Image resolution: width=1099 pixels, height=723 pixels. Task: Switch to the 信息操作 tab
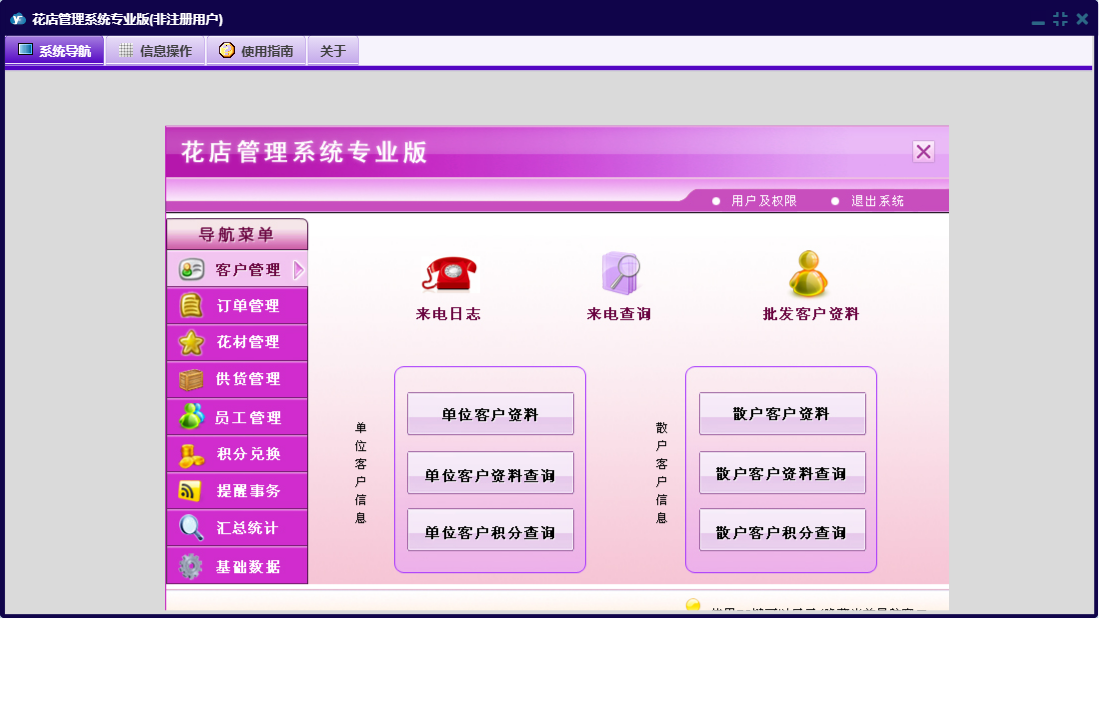tap(156, 50)
